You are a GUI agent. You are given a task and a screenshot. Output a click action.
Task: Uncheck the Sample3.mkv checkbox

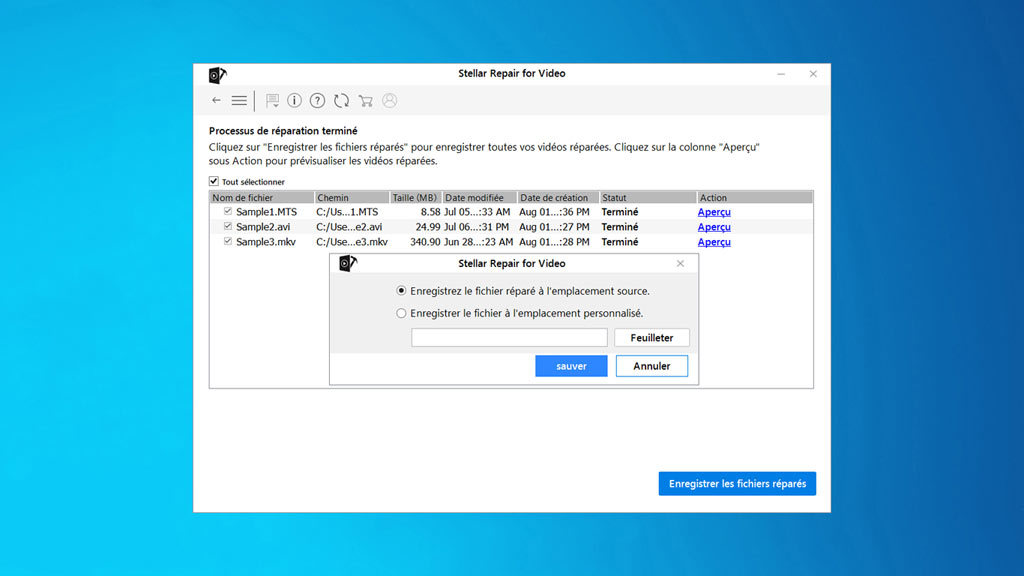pos(228,241)
